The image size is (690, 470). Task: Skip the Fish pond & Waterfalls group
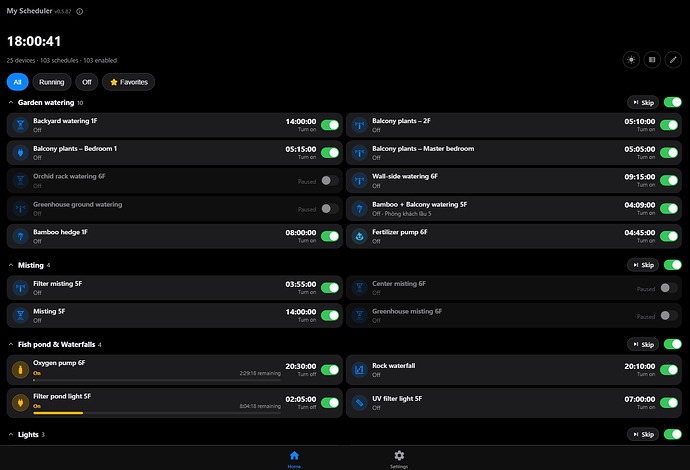click(643, 344)
